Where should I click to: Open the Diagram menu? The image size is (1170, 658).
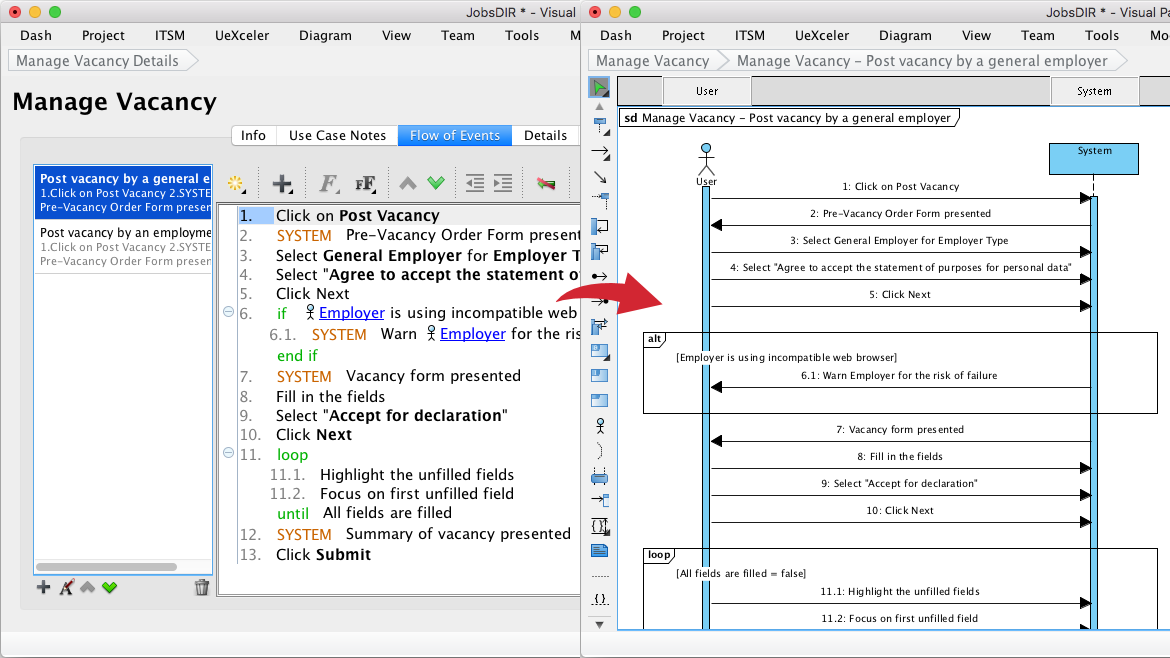coord(325,35)
